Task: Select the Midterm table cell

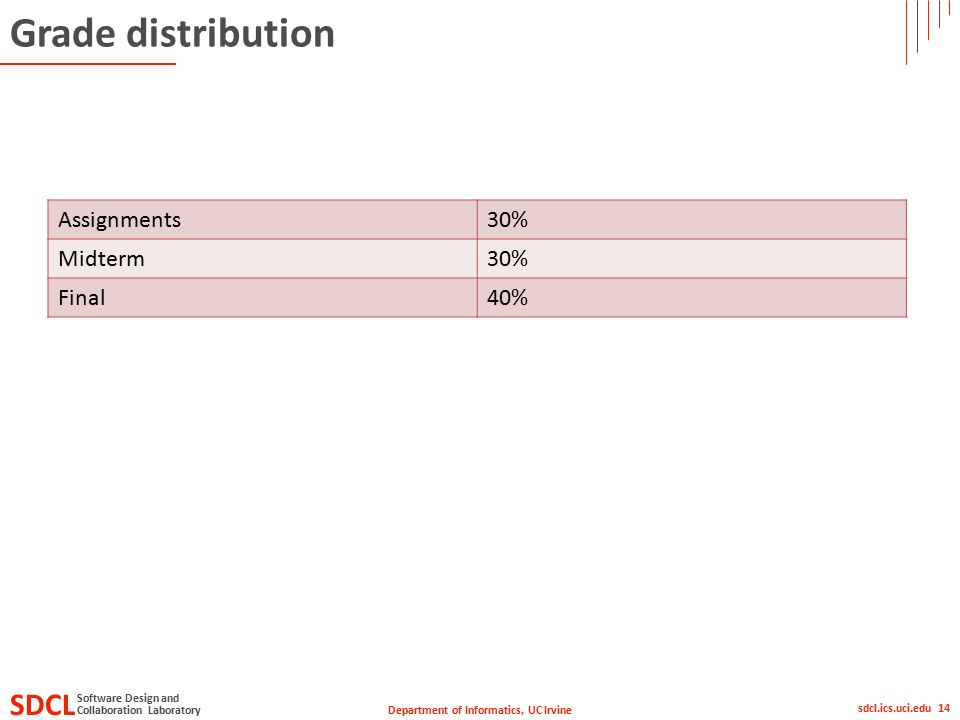Action: pyautogui.click(x=262, y=258)
